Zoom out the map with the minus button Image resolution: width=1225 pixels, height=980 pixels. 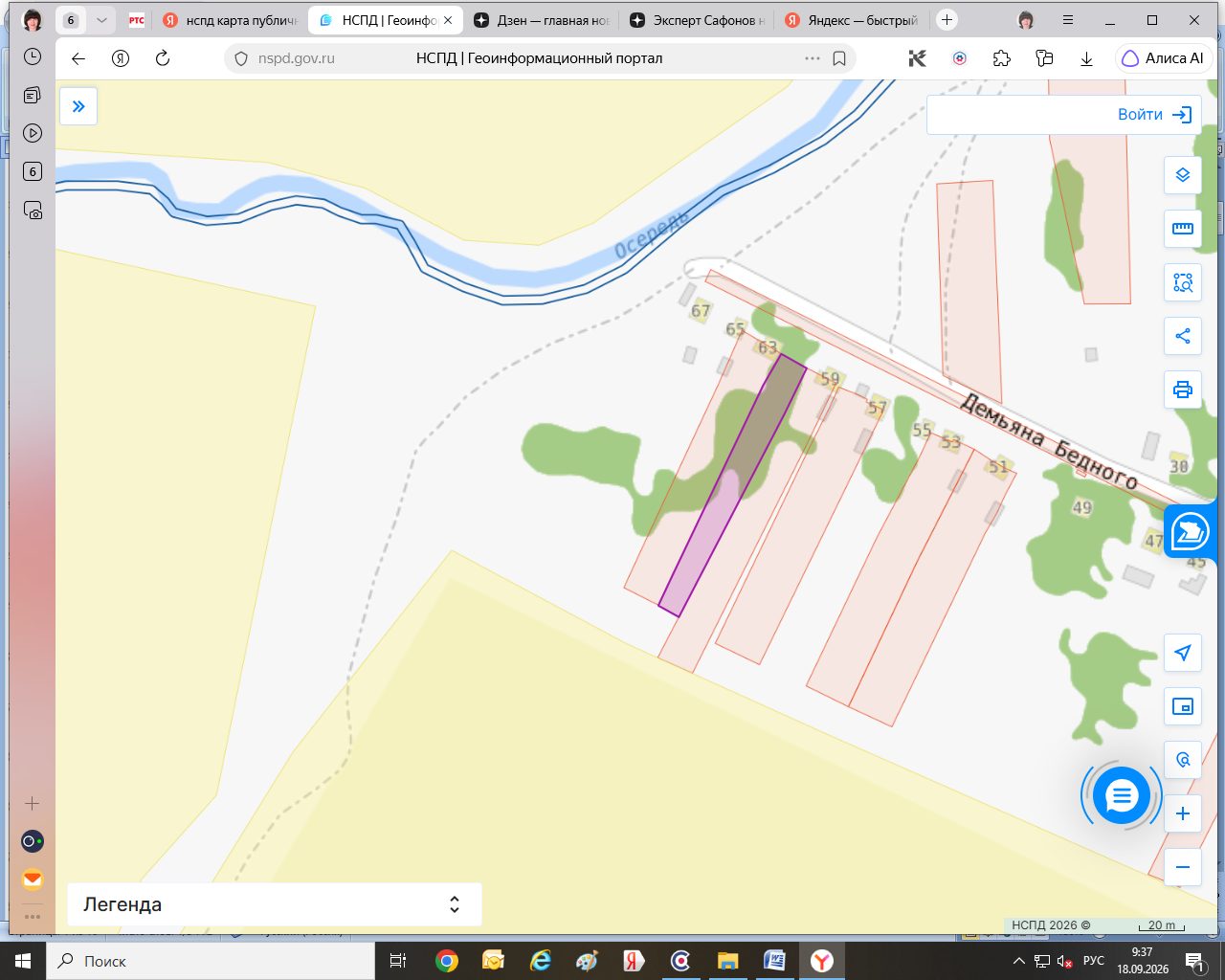click(1183, 867)
